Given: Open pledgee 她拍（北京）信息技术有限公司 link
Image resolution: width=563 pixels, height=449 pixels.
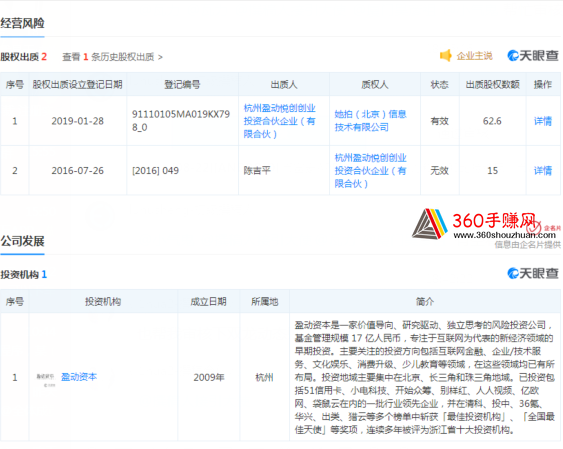Looking at the screenshot, I should pyautogui.click(x=370, y=121).
